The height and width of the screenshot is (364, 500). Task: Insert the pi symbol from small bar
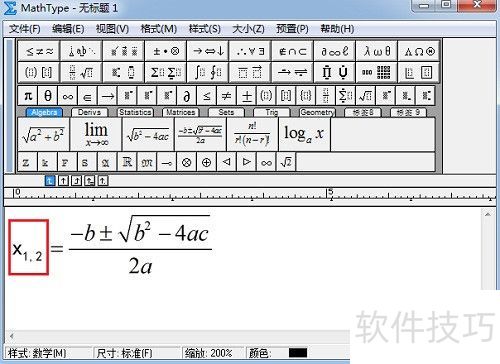pos(28,96)
